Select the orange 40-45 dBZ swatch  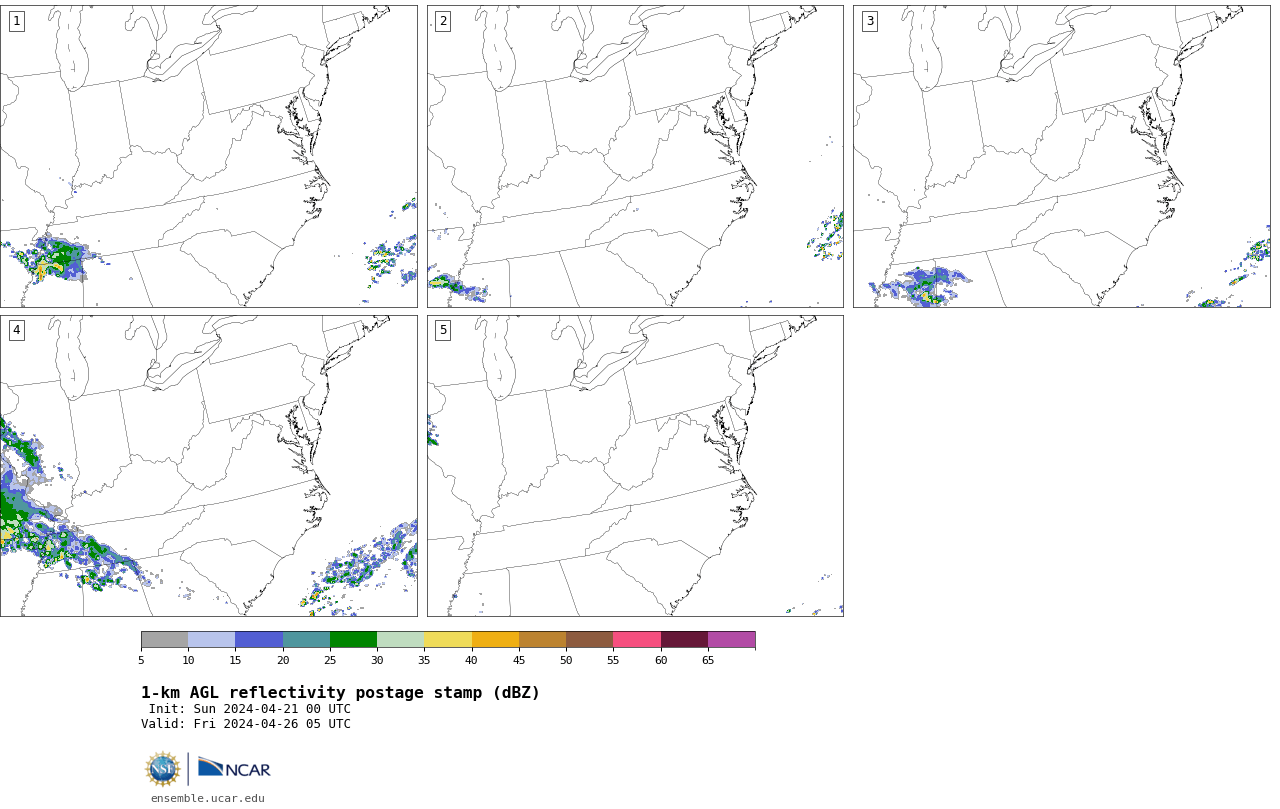click(x=495, y=640)
